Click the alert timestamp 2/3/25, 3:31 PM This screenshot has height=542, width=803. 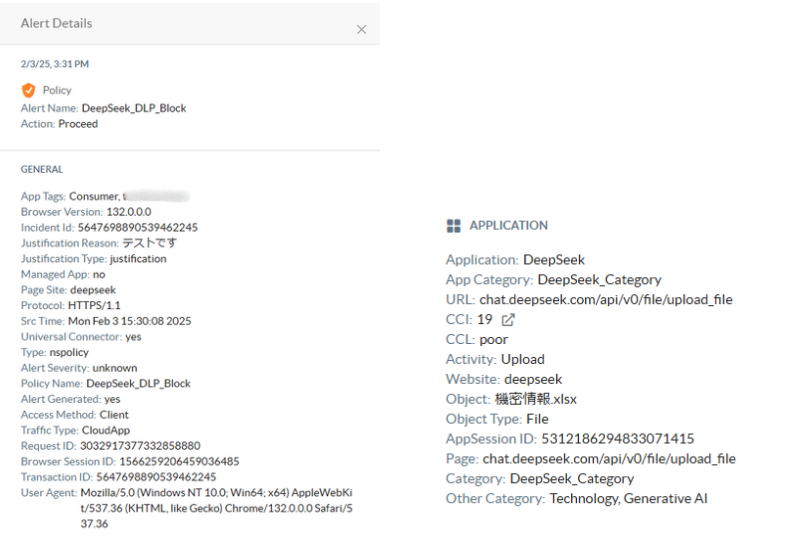click(55, 64)
